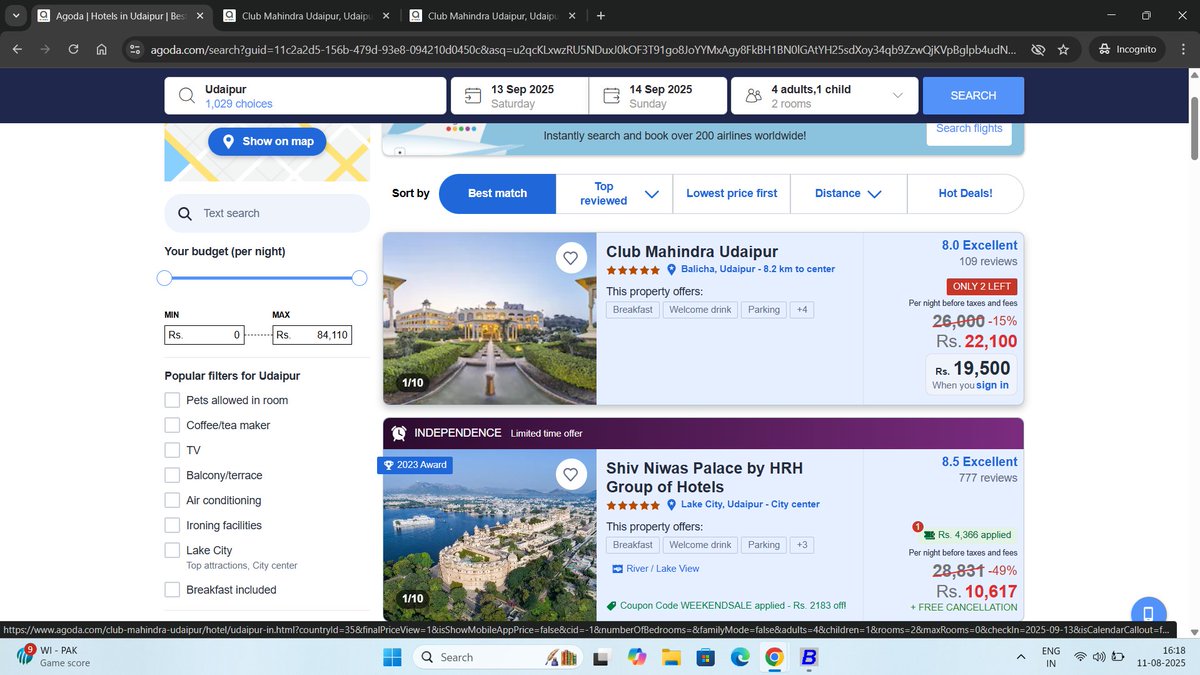
Task: Click minimum budget slider handle
Action: pyautogui.click(x=165, y=277)
